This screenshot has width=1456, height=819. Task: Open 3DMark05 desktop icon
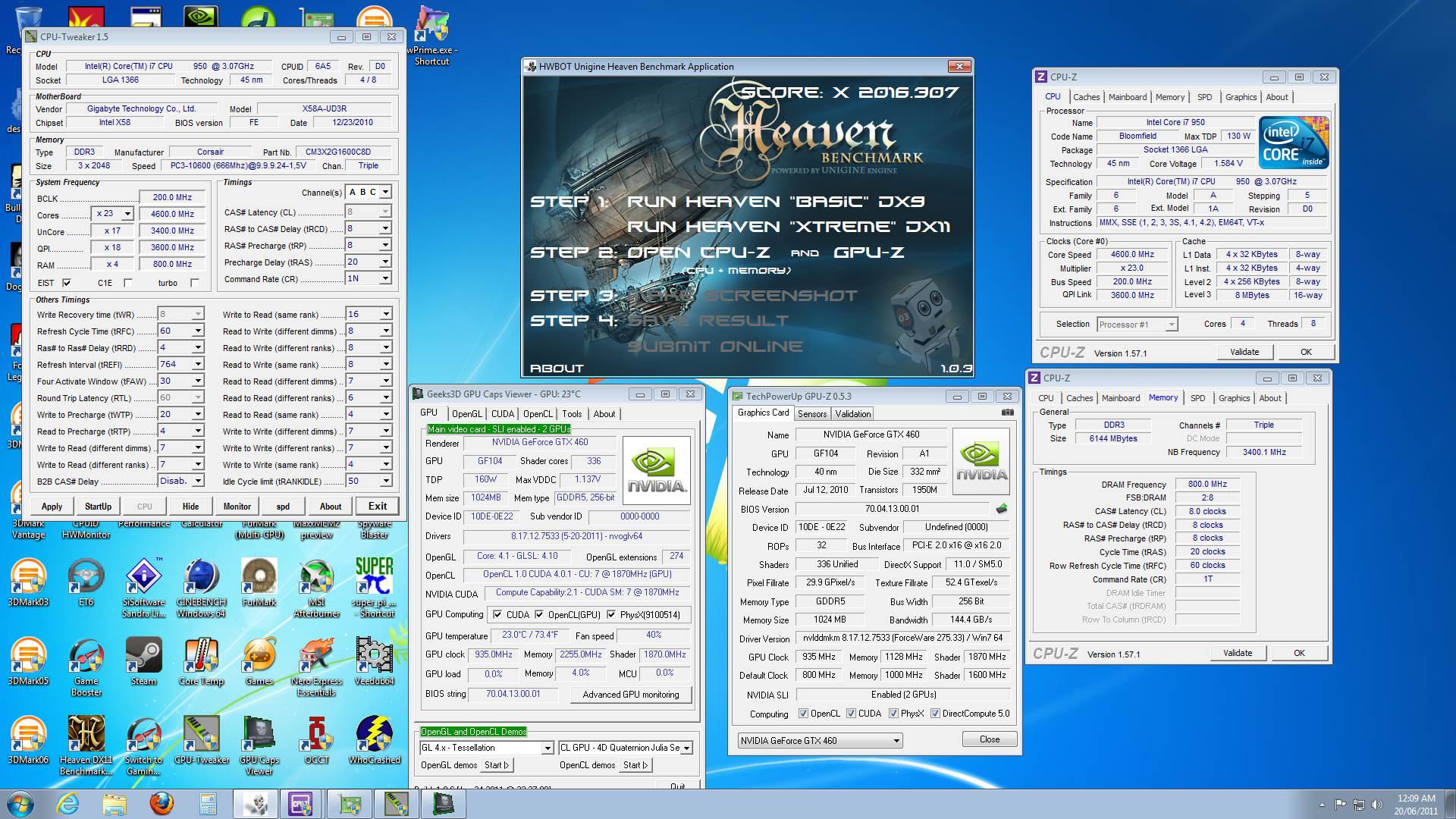click(x=28, y=661)
